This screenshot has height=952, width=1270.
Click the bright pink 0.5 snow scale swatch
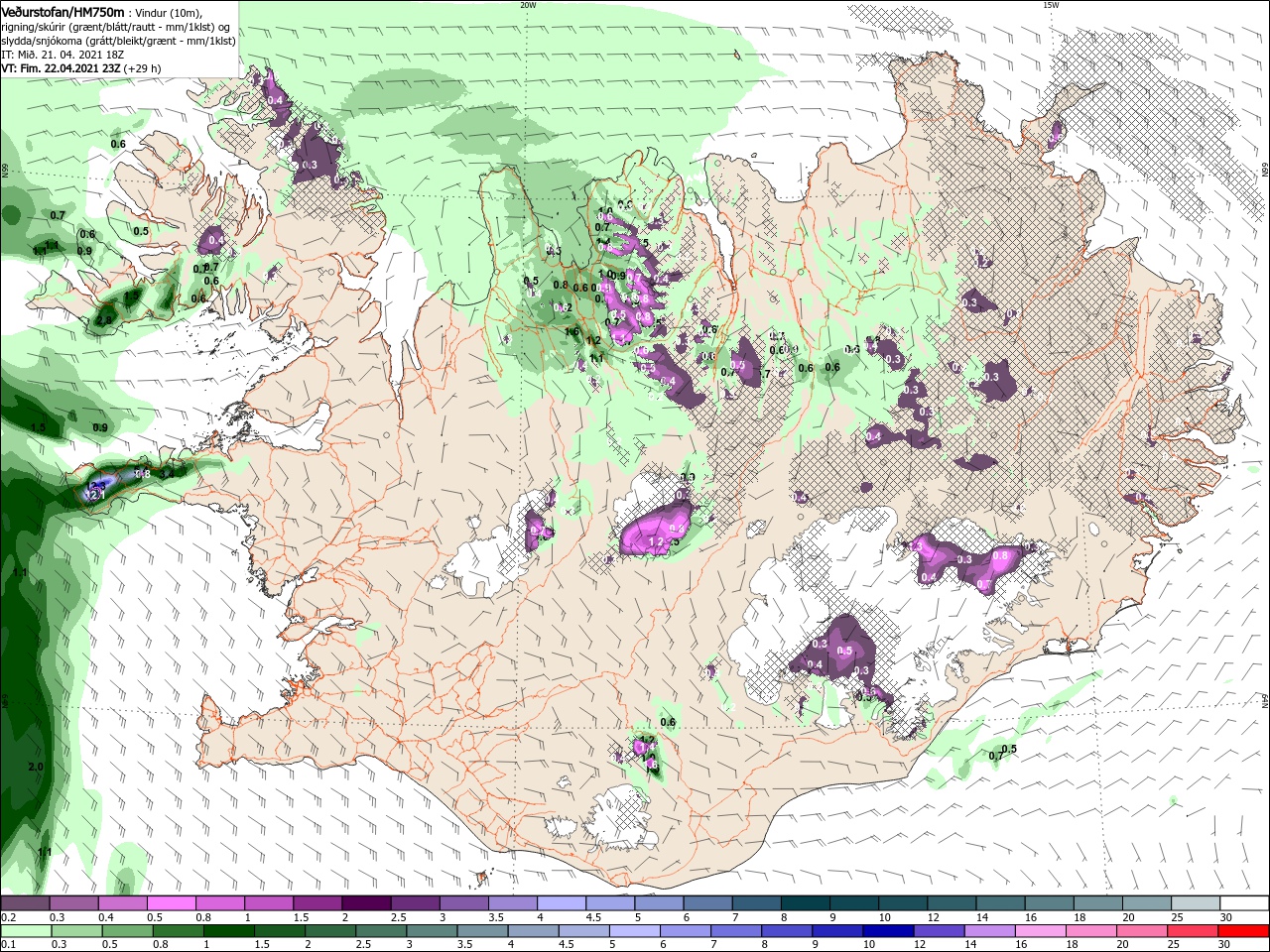pyautogui.click(x=171, y=903)
